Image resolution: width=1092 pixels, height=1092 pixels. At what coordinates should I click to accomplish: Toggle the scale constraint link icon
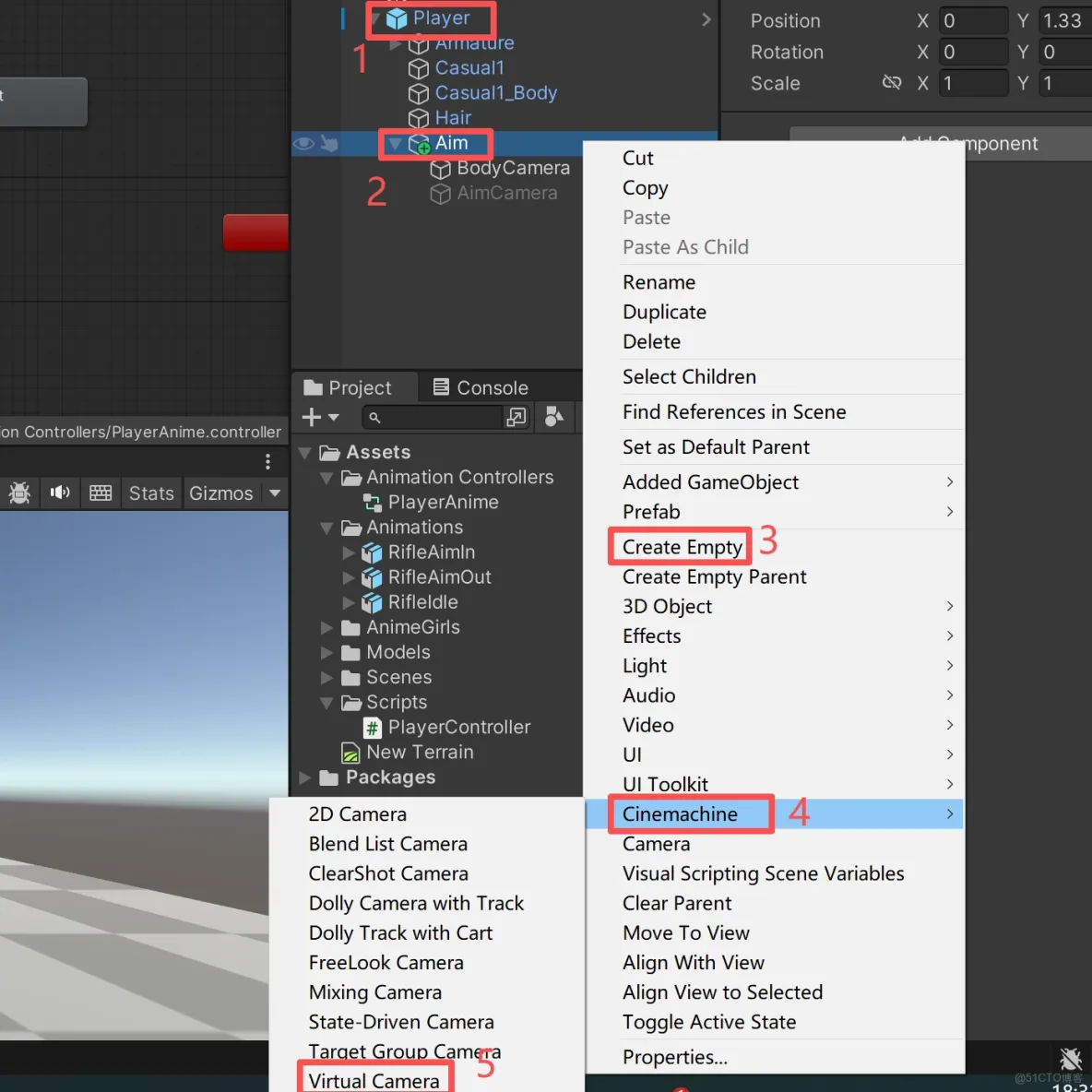(x=892, y=82)
